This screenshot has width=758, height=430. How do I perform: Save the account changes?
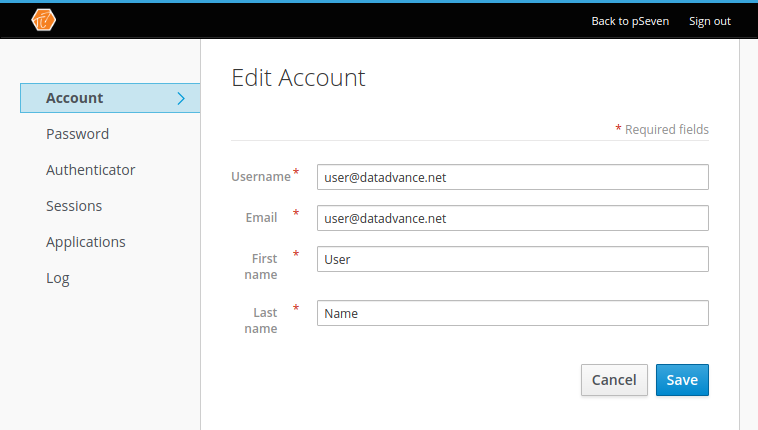coord(682,380)
